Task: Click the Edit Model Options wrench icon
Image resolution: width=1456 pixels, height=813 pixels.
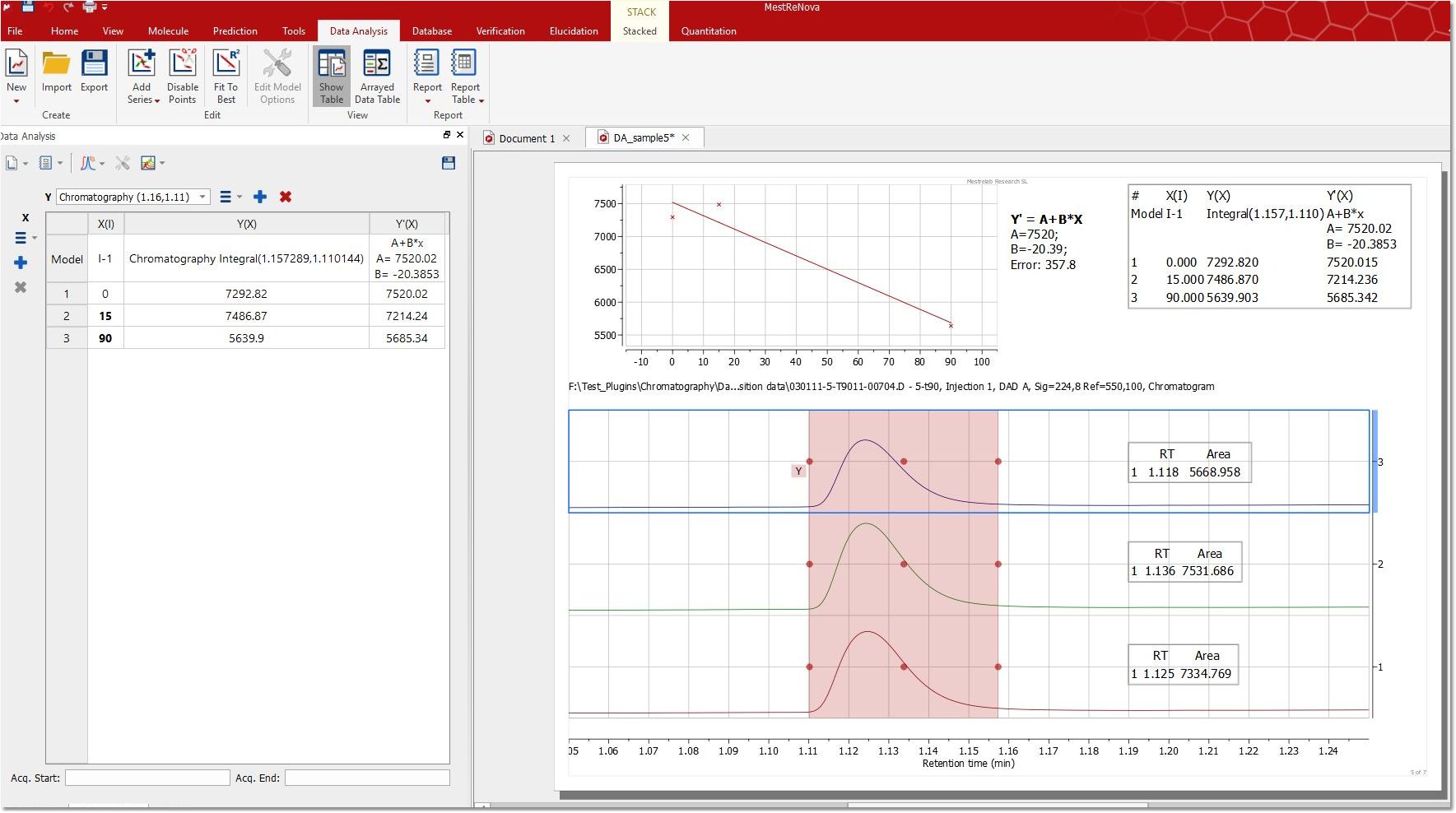Action: (277, 63)
